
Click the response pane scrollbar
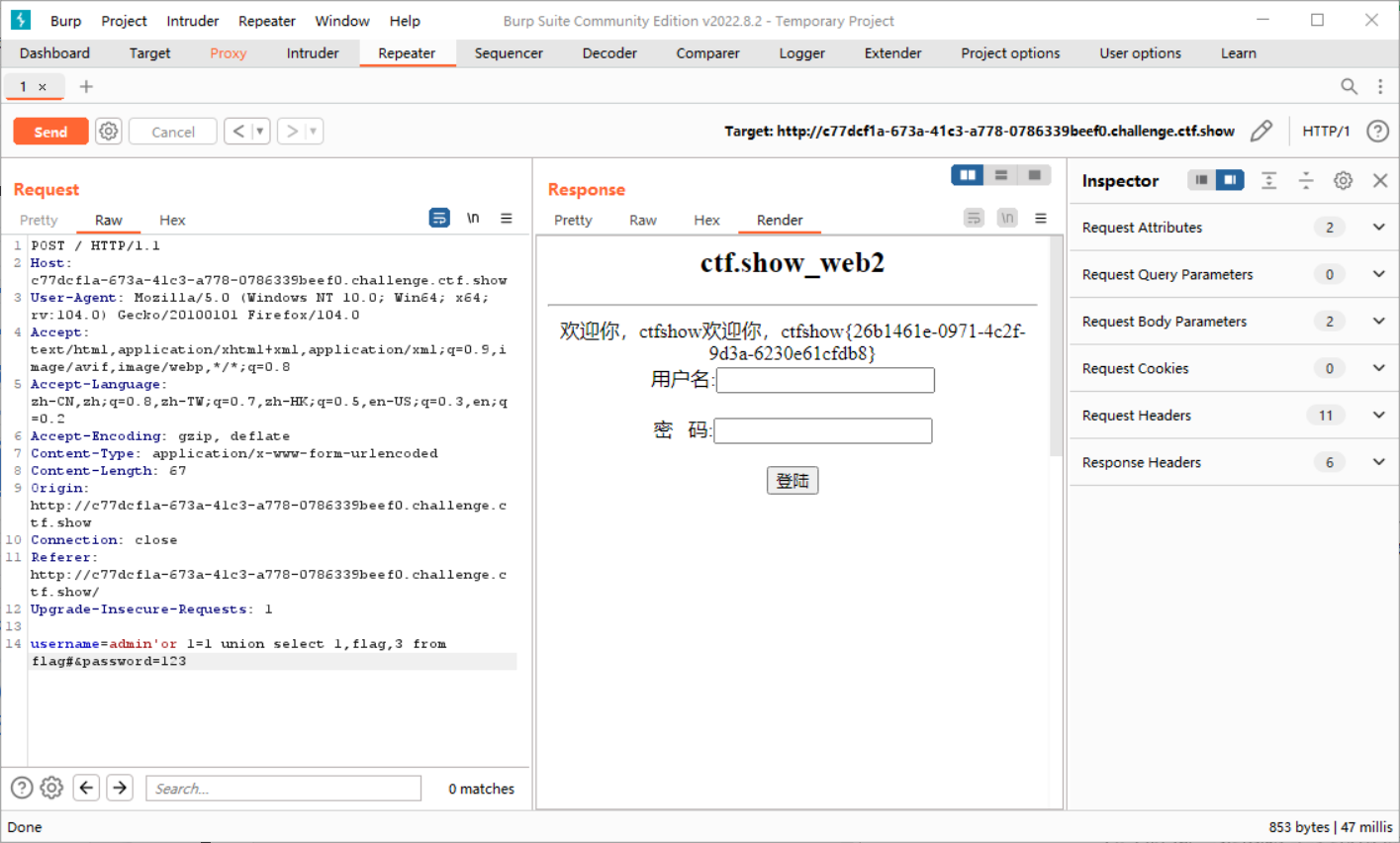click(1056, 346)
